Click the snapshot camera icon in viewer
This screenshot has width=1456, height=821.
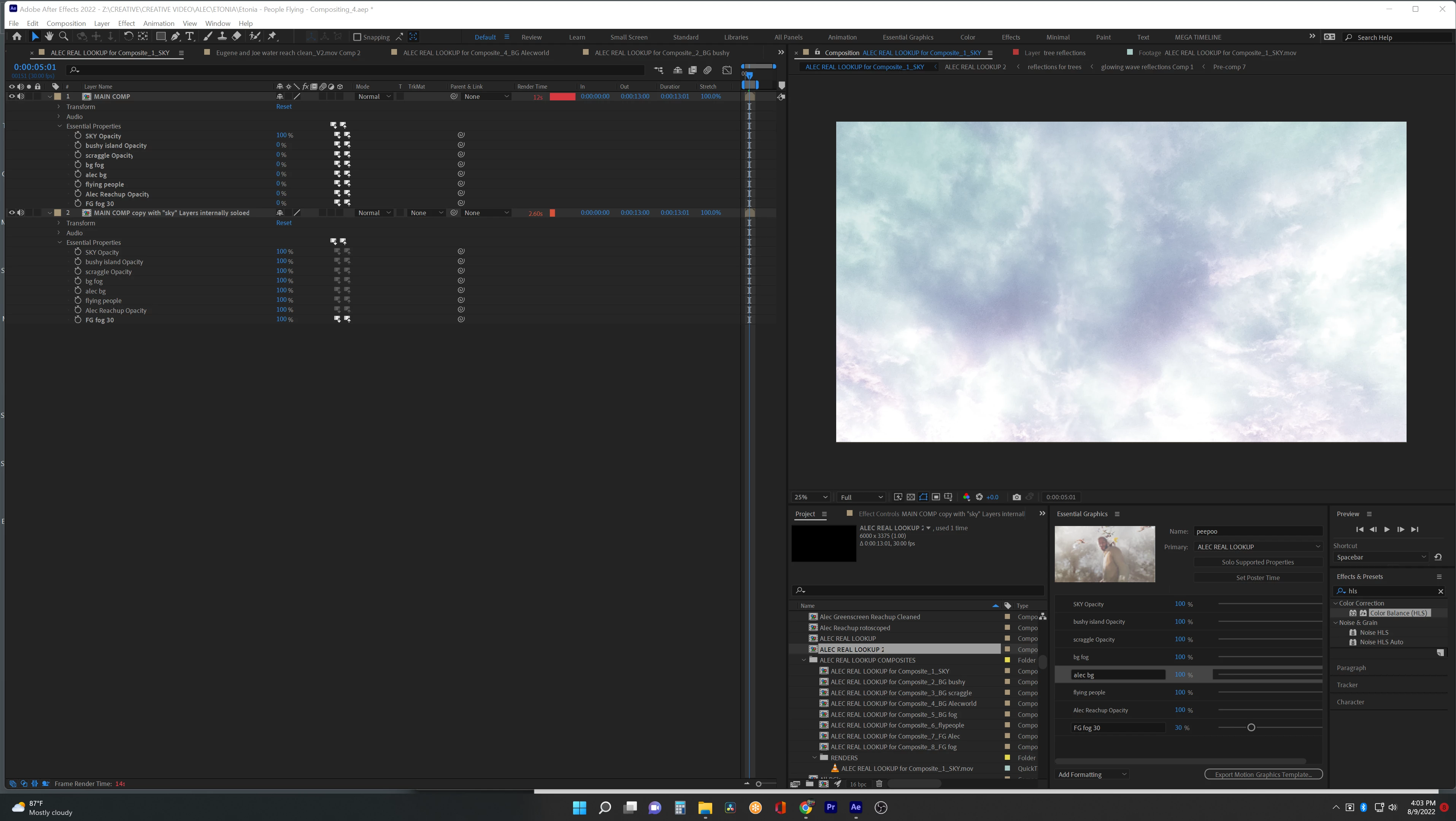(x=1016, y=497)
